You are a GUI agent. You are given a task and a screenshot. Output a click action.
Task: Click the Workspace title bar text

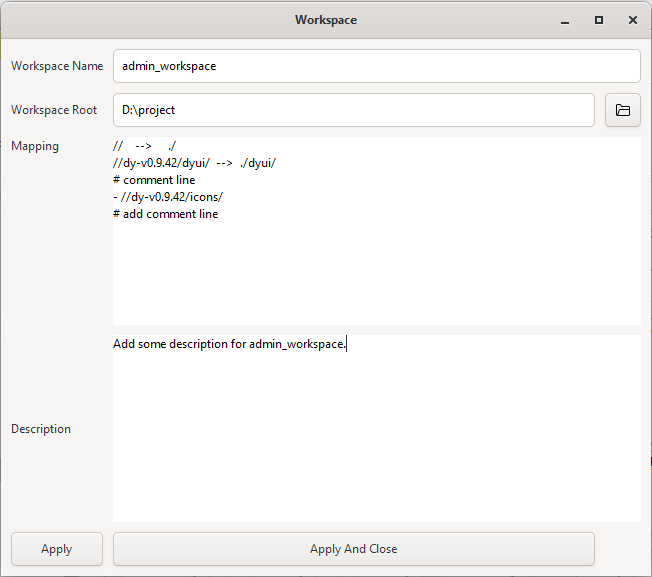pos(326,20)
